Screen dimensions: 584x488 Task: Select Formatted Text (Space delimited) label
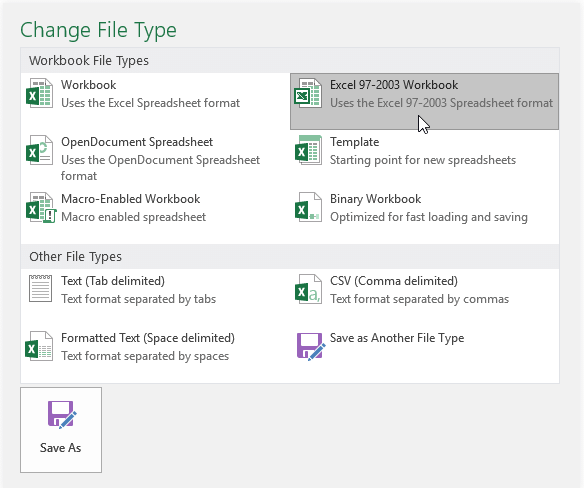(x=148, y=338)
